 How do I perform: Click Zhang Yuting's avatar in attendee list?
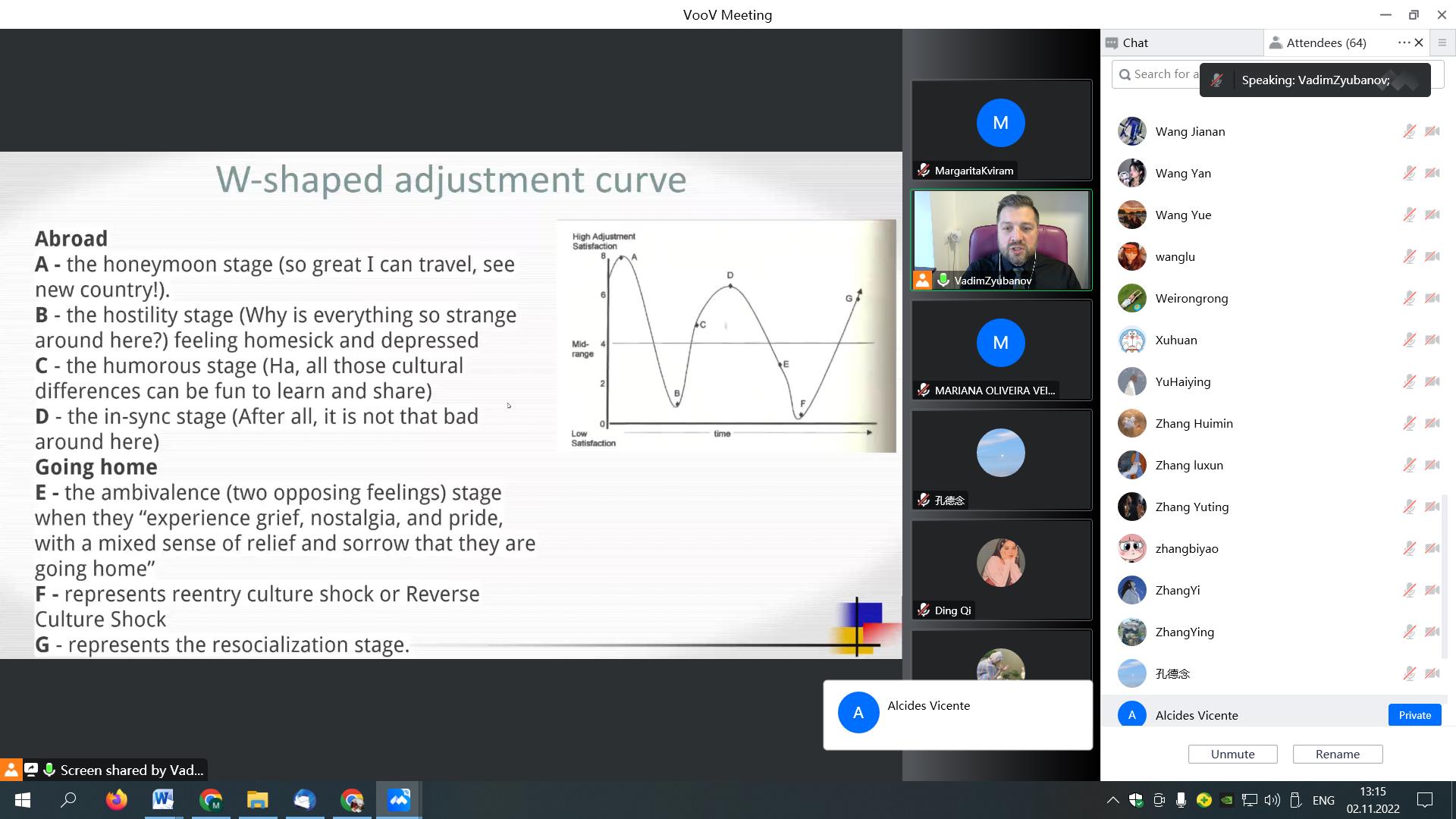click(1131, 507)
